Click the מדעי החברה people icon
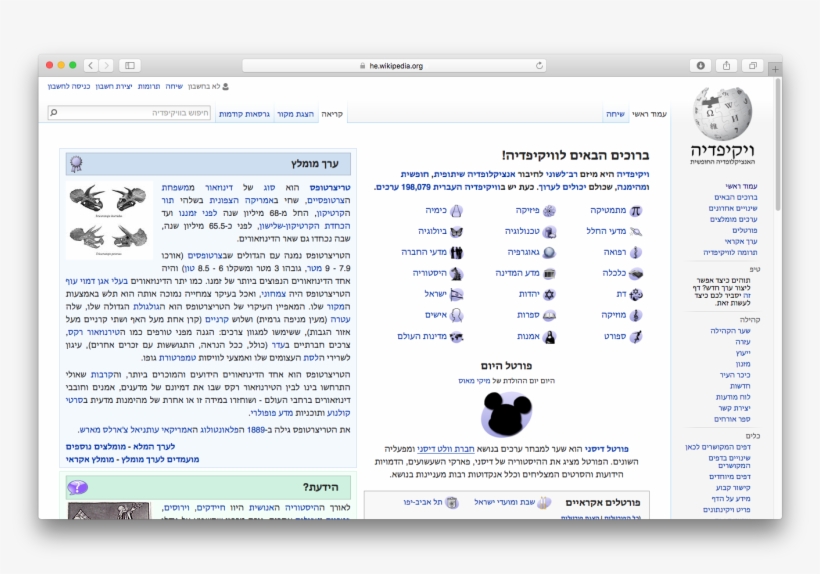 tap(457, 252)
